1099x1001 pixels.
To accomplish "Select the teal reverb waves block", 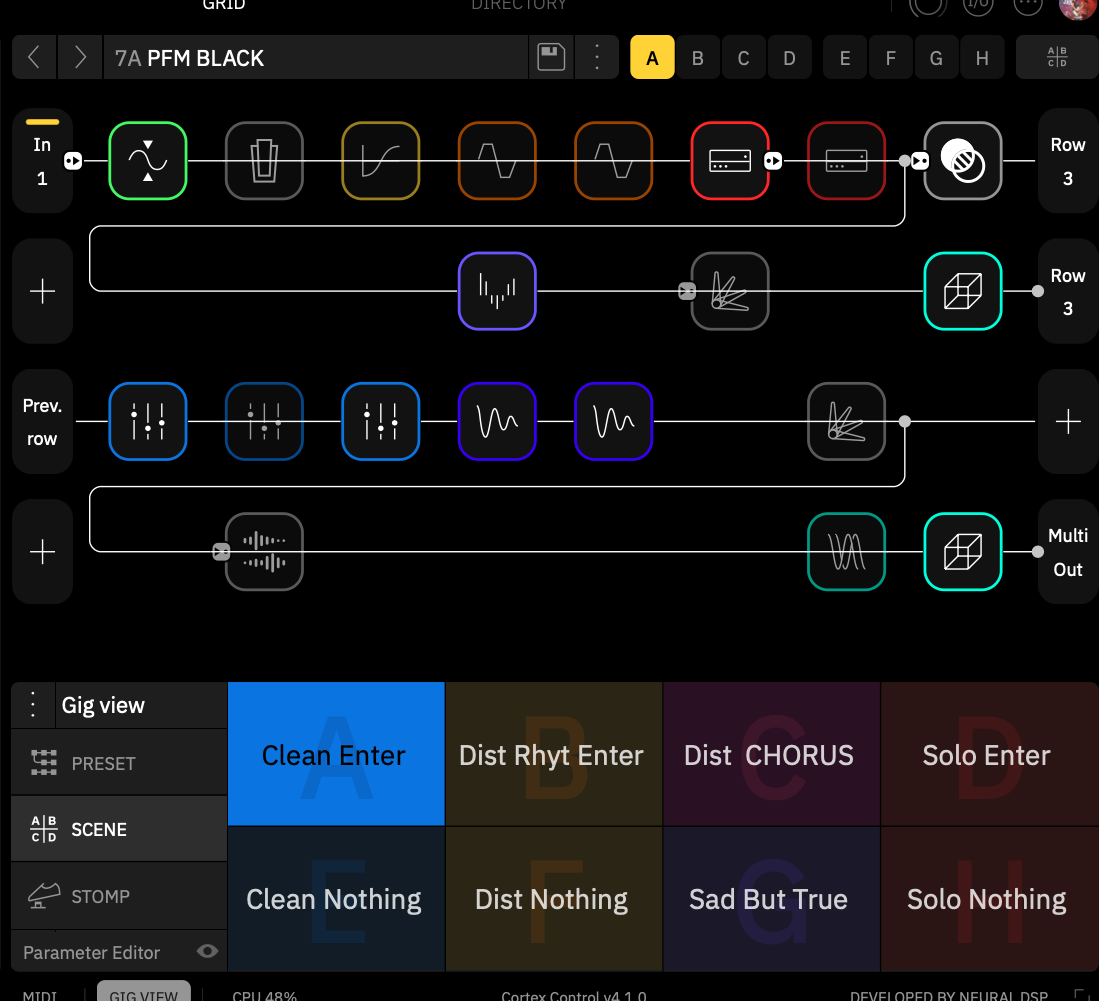I will point(846,552).
